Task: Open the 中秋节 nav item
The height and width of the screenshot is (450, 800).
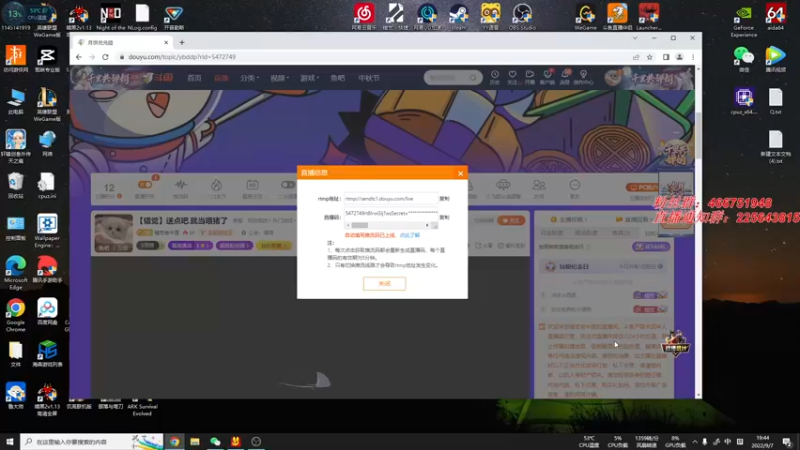Action: point(369,78)
